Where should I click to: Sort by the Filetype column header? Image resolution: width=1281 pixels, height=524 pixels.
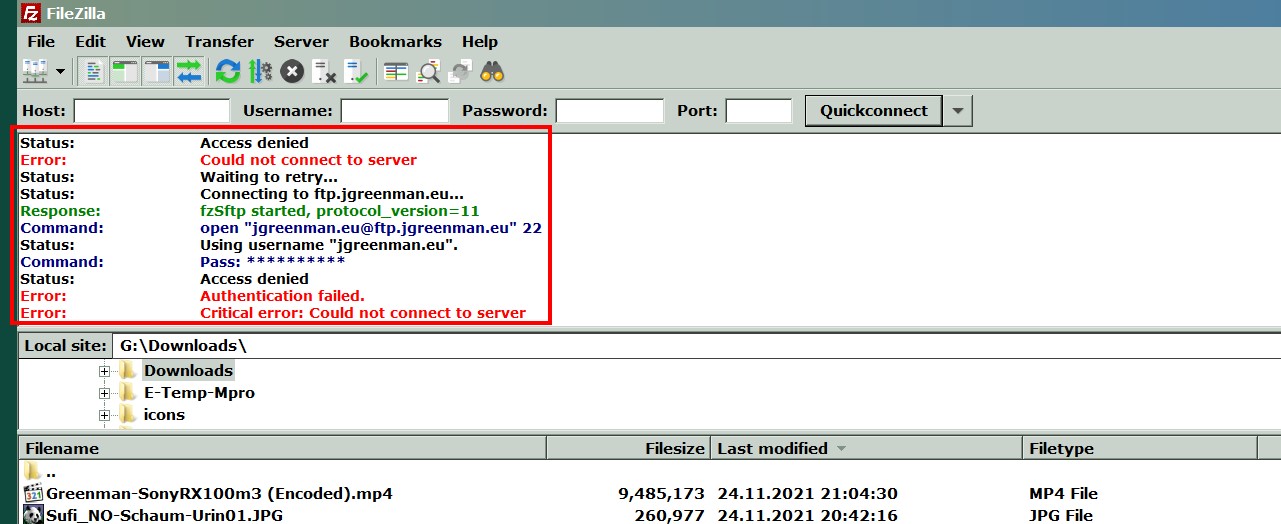1139,449
